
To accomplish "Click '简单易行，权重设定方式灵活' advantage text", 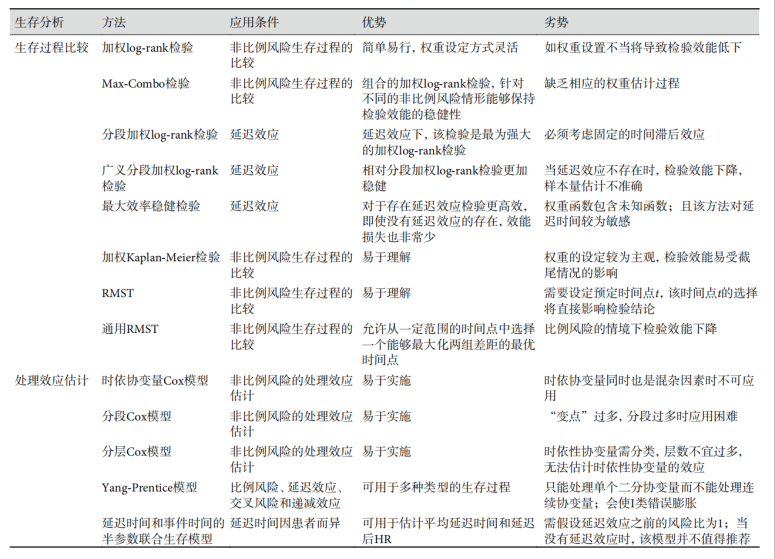I will tap(440, 47).
